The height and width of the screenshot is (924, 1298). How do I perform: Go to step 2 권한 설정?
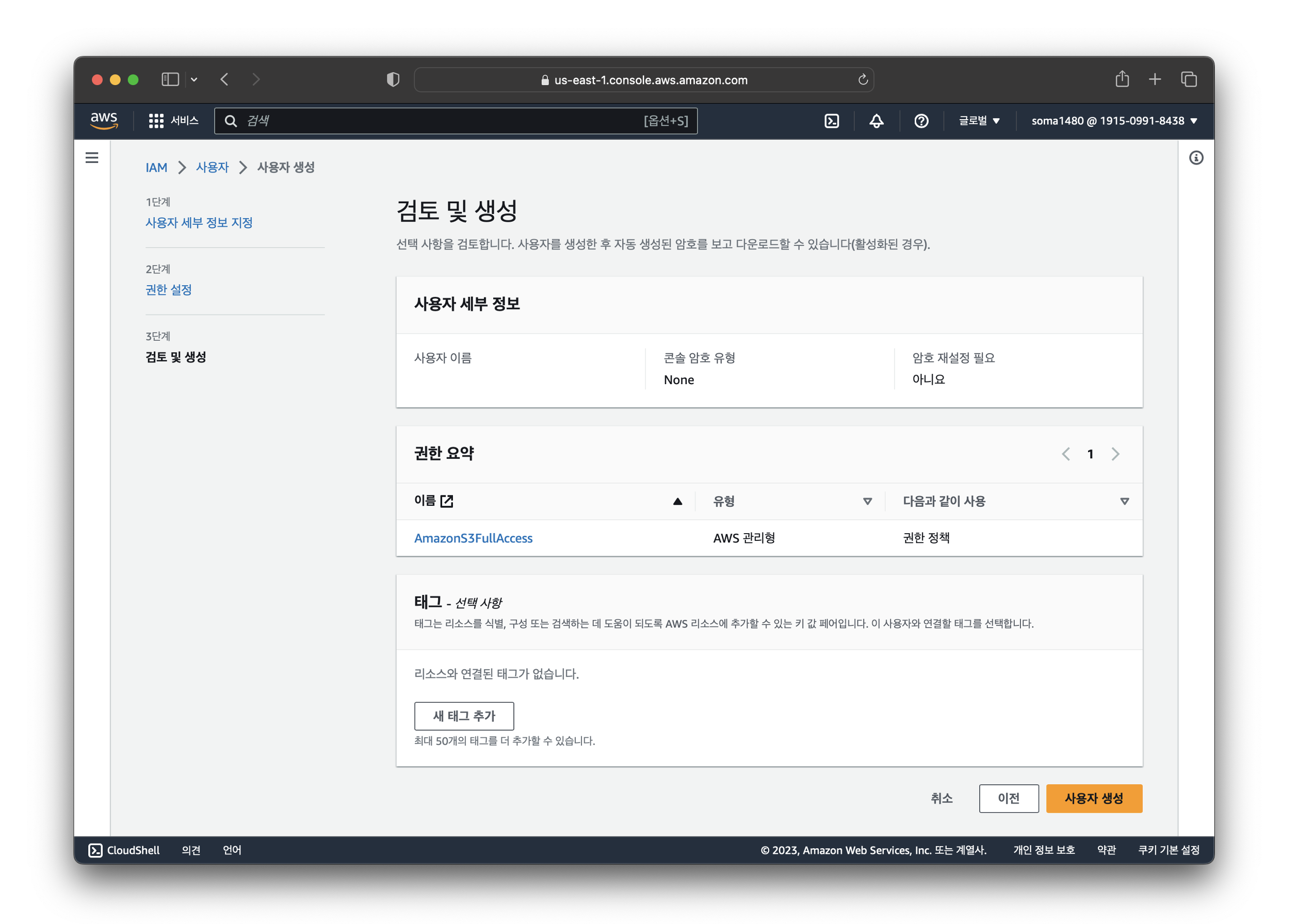(169, 290)
